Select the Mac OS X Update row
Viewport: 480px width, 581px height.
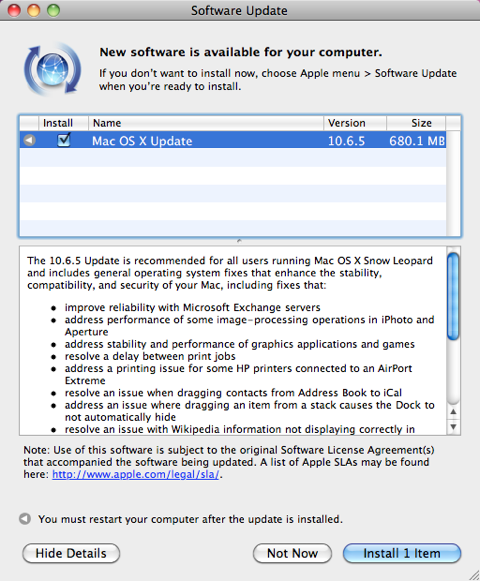(x=233, y=140)
